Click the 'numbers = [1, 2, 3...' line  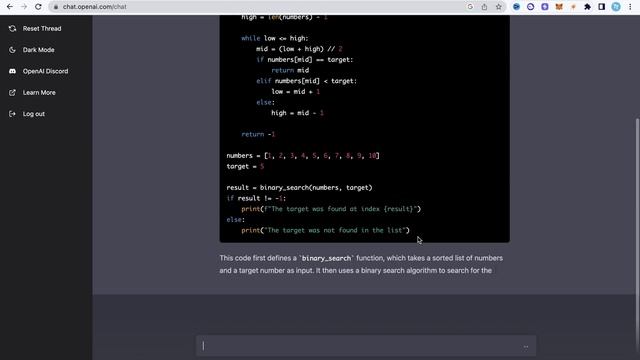tap(303, 156)
